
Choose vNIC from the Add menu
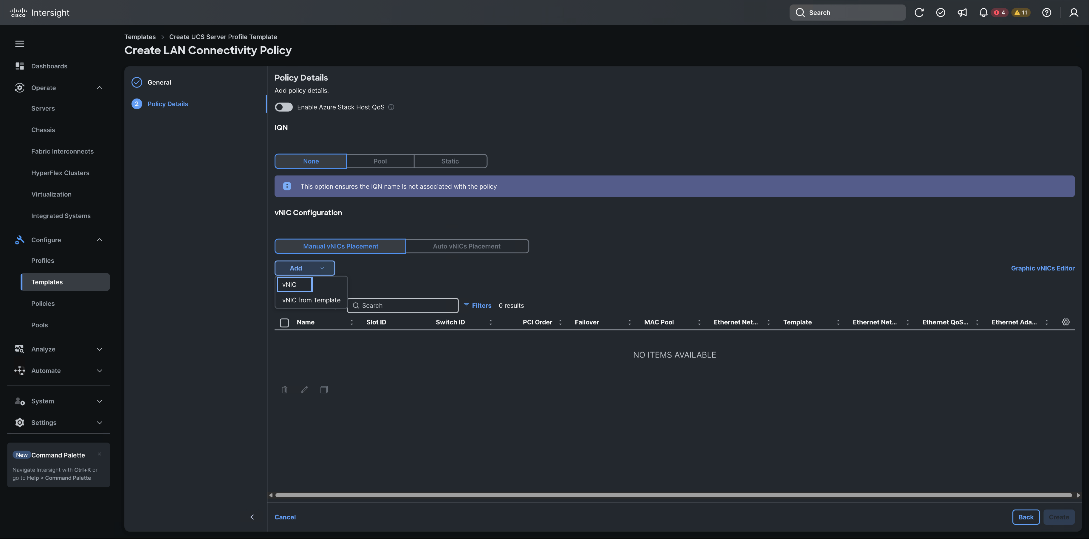(x=295, y=285)
